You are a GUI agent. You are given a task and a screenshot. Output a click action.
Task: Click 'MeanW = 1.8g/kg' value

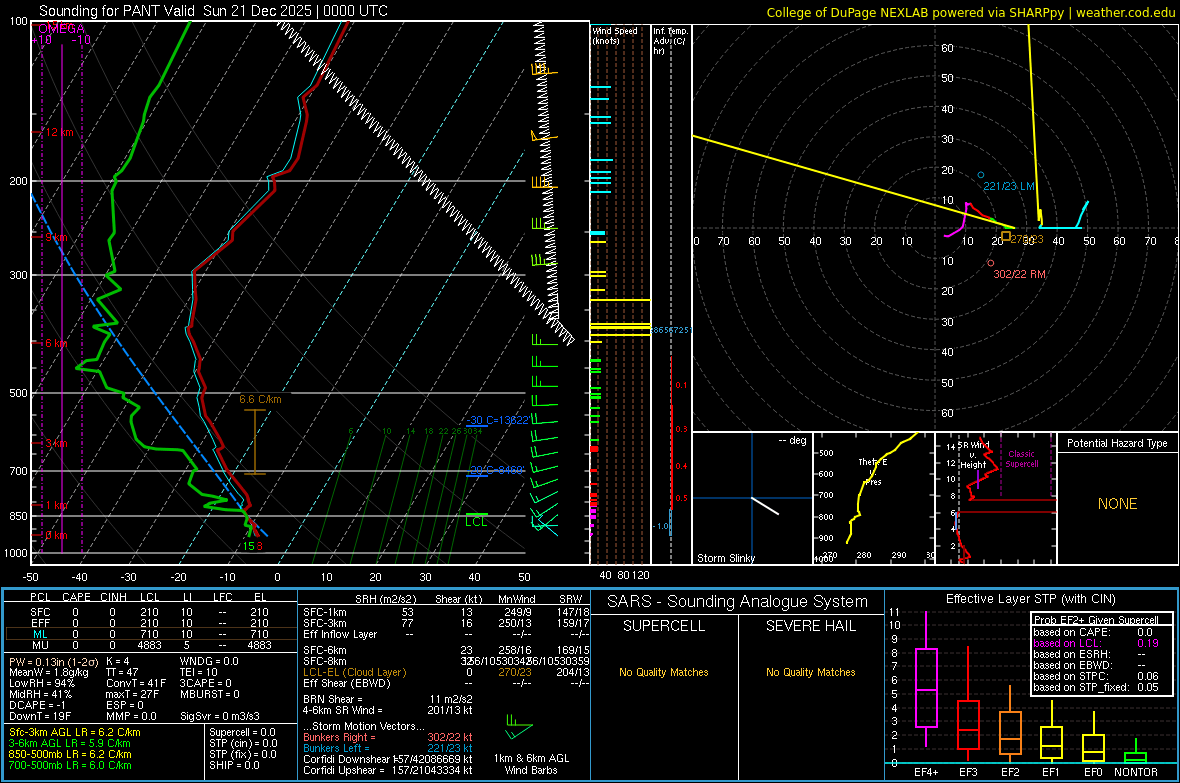coord(49,672)
